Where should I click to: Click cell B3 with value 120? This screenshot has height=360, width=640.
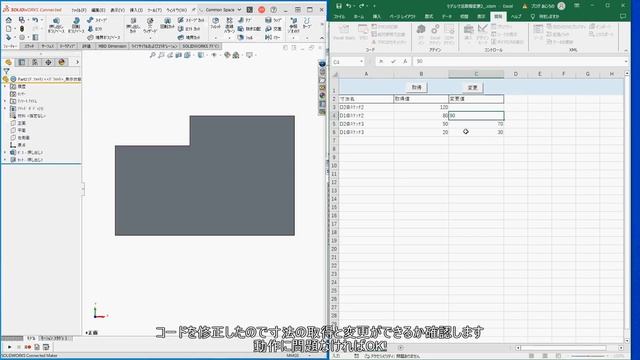point(421,107)
